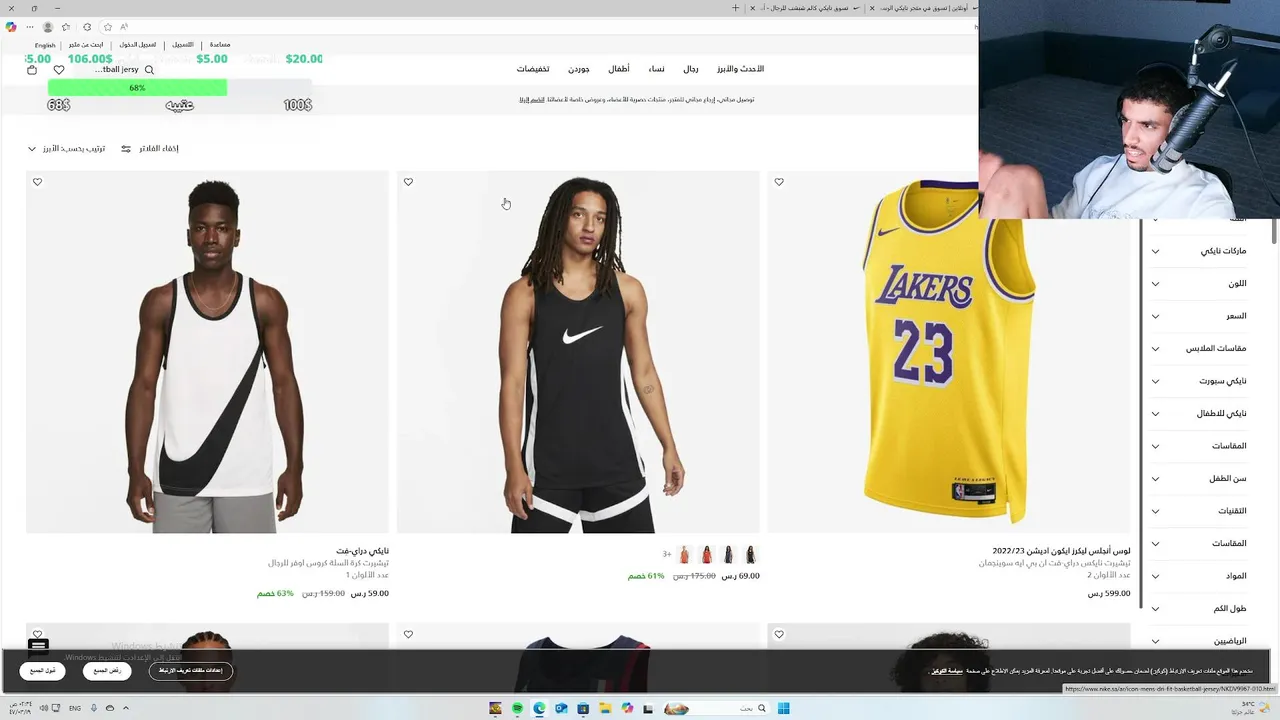Open white Swoosh tank product image
Viewport: 1280px width, 720px height.
(207, 352)
